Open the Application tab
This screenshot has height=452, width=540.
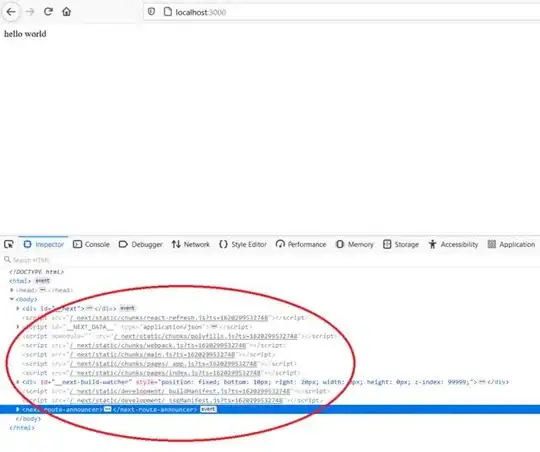(511, 244)
